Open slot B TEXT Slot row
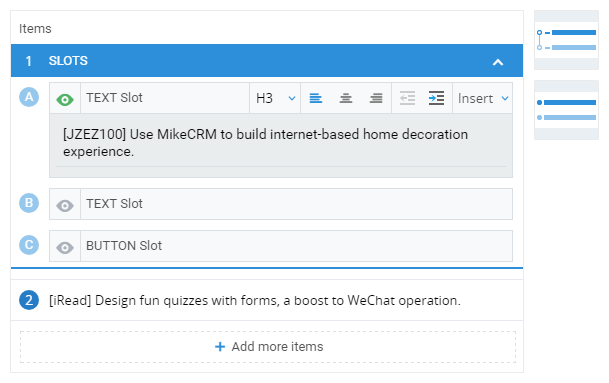Viewport: 609px width, 383px height. 281,204
